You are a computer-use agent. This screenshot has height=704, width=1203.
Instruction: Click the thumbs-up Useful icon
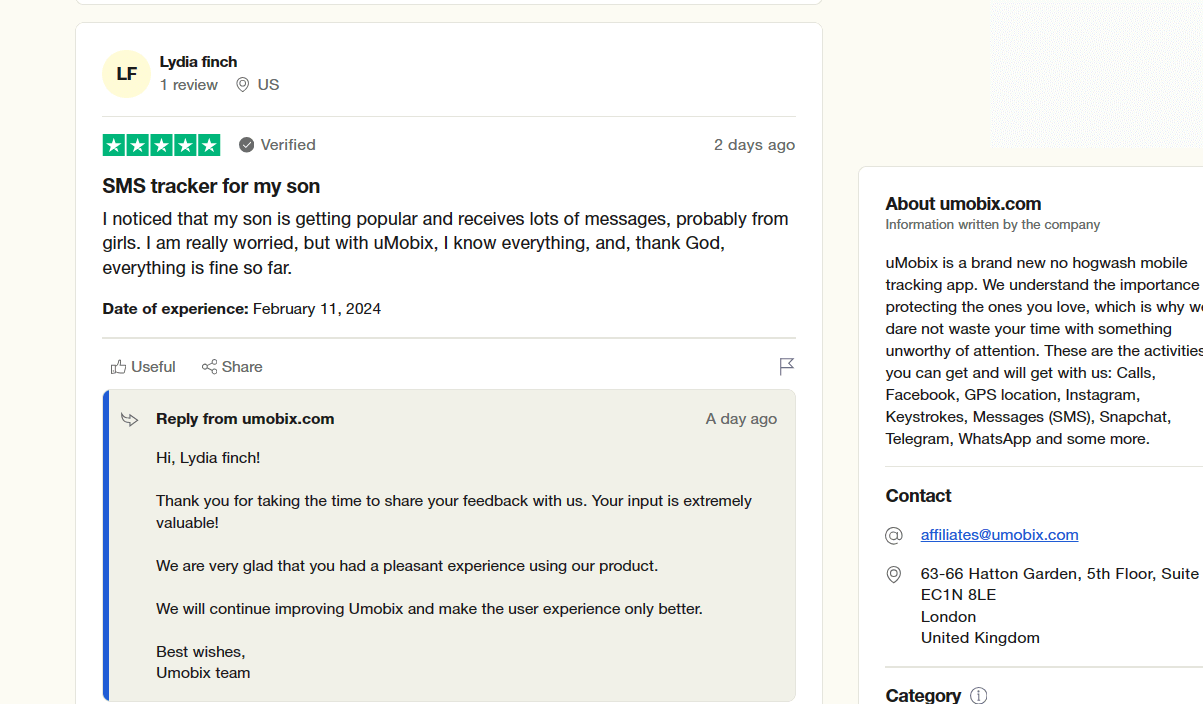click(x=119, y=367)
